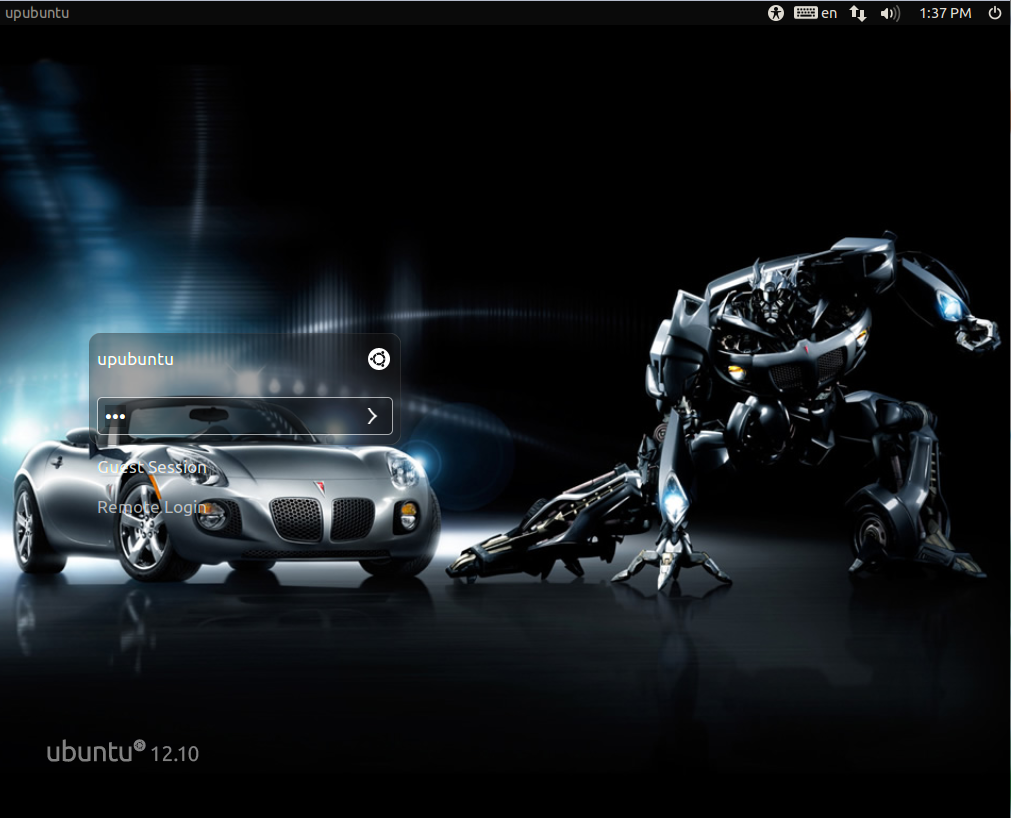This screenshot has height=818, width=1011.
Task: Submit password with the arrow button
Action: (x=372, y=416)
